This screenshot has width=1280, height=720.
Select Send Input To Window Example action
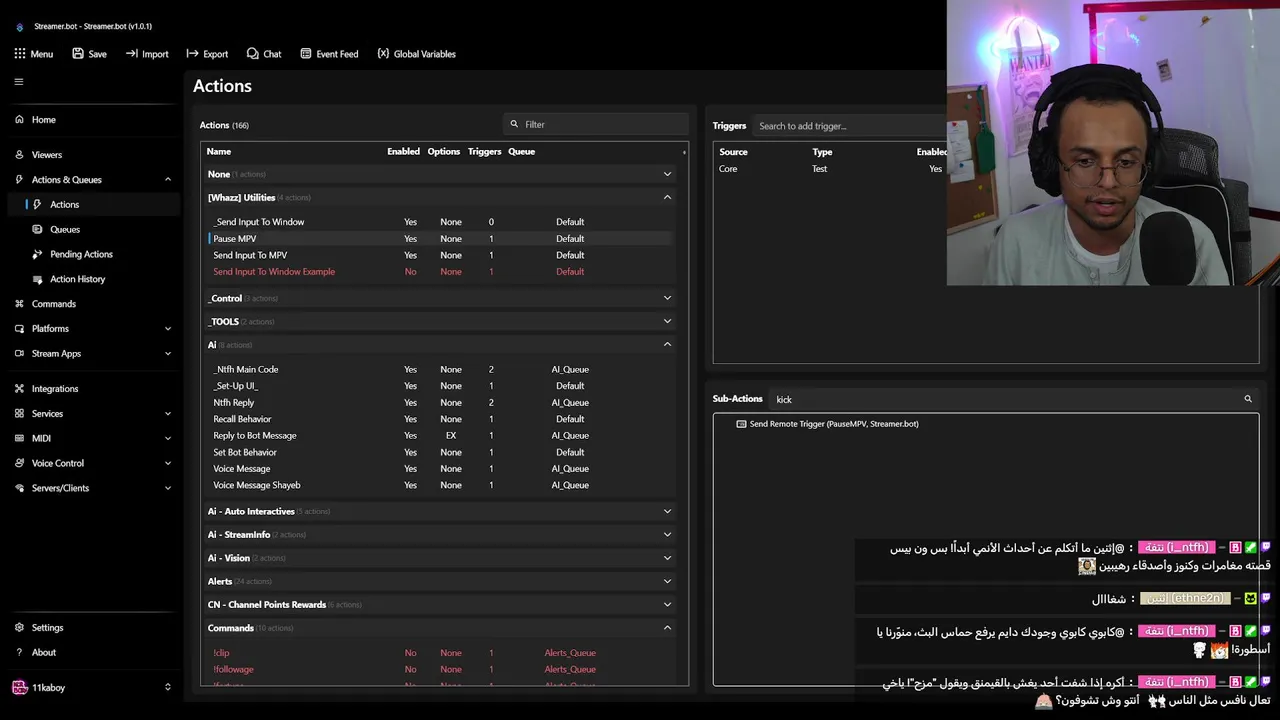coord(440,272)
